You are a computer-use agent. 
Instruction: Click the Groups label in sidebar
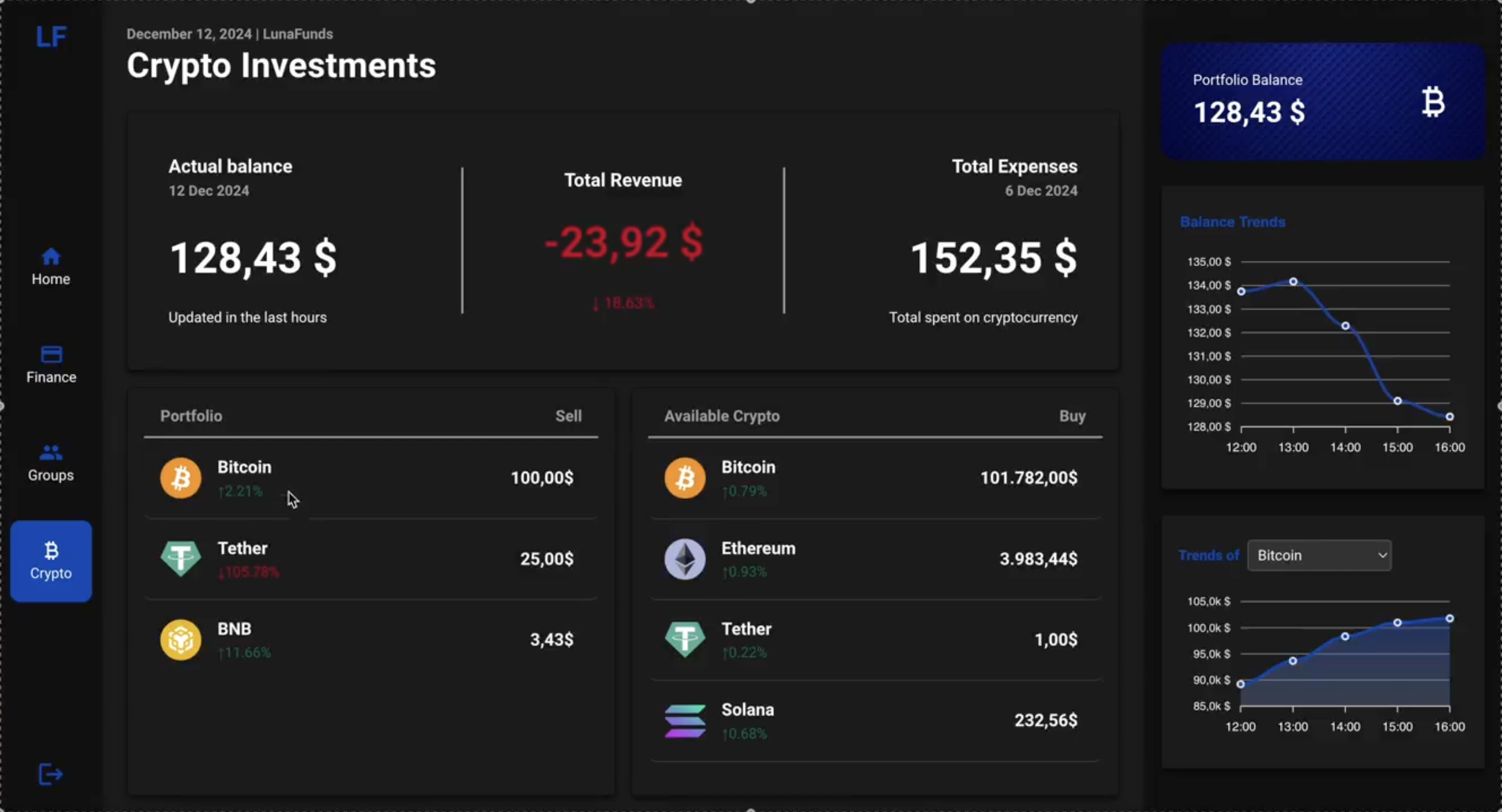51,475
